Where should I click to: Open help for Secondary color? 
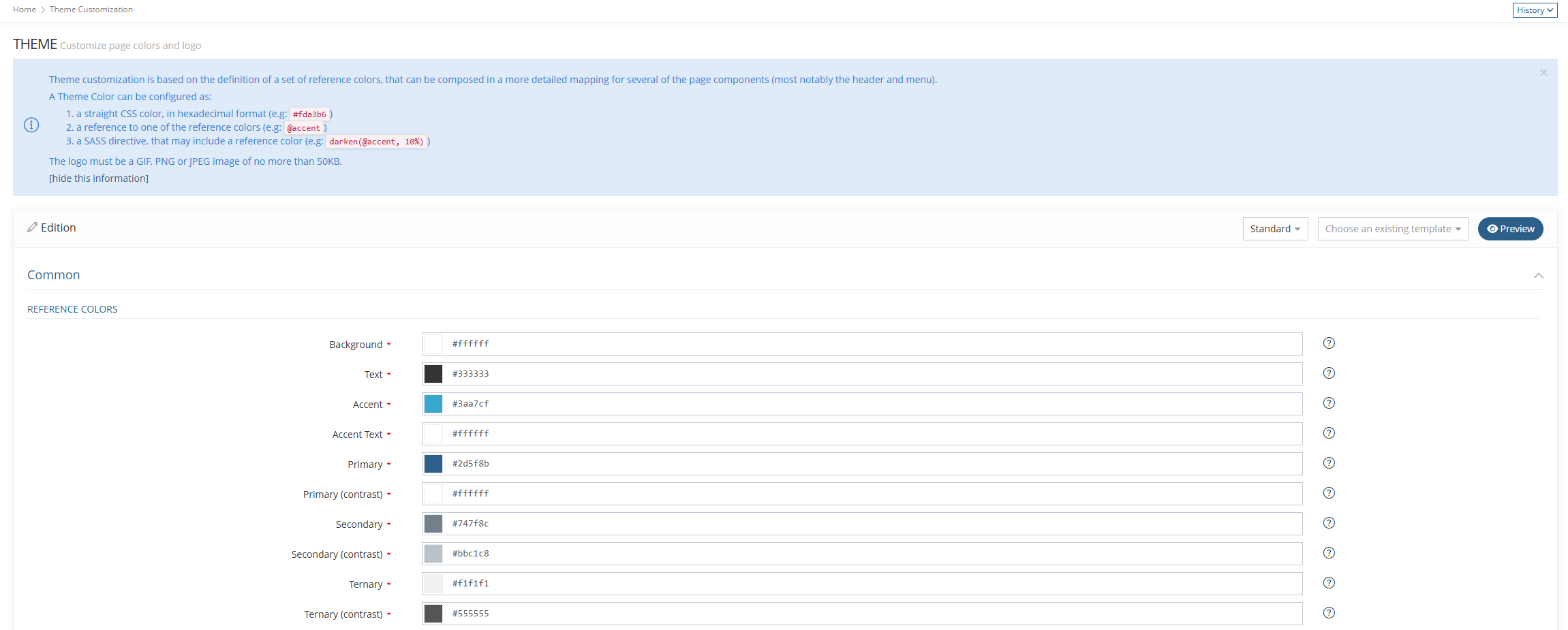click(x=1328, y=523)
